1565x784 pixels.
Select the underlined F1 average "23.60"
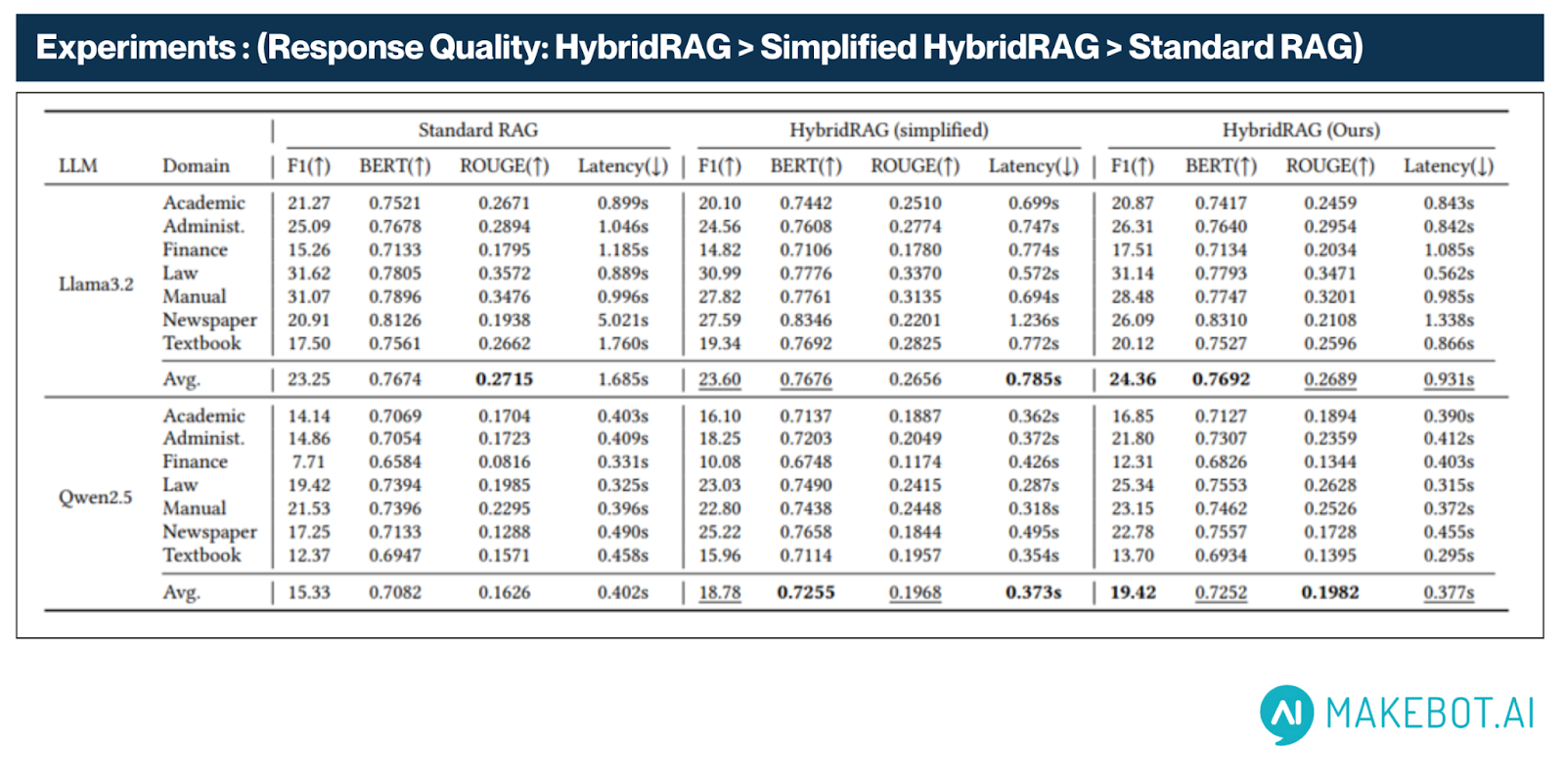coord(720,379)
